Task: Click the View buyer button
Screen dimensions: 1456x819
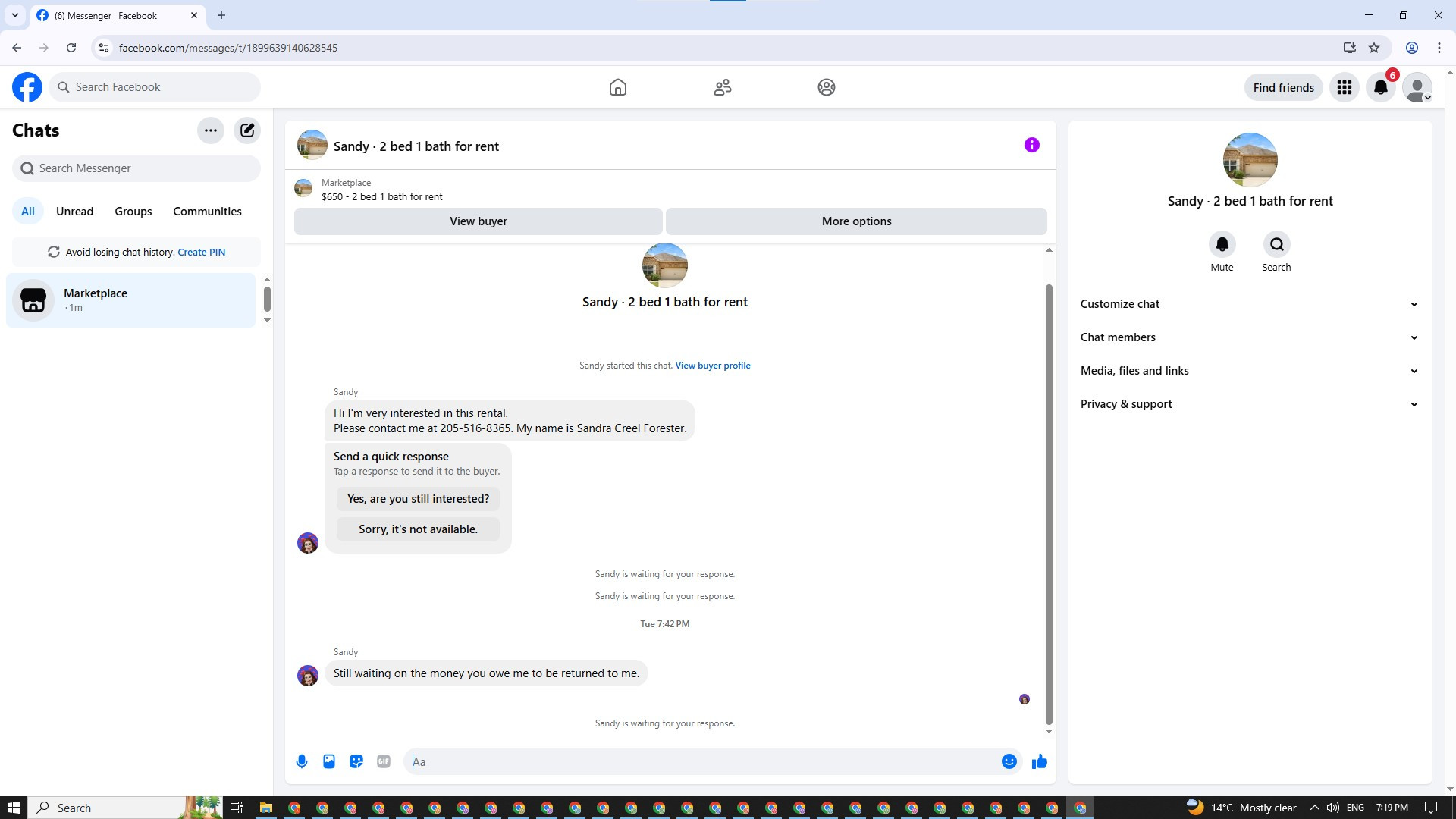Action: [478, 221]
